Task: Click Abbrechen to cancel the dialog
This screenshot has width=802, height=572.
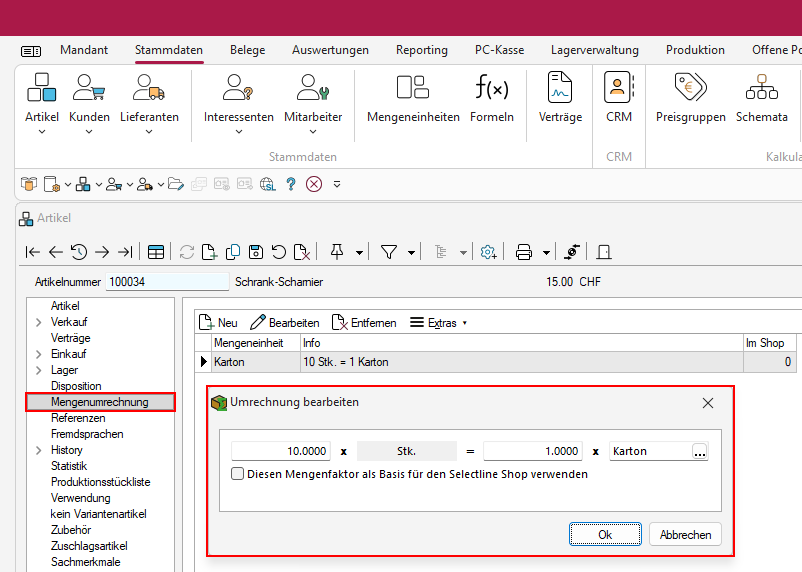Action: click(685, 535)
